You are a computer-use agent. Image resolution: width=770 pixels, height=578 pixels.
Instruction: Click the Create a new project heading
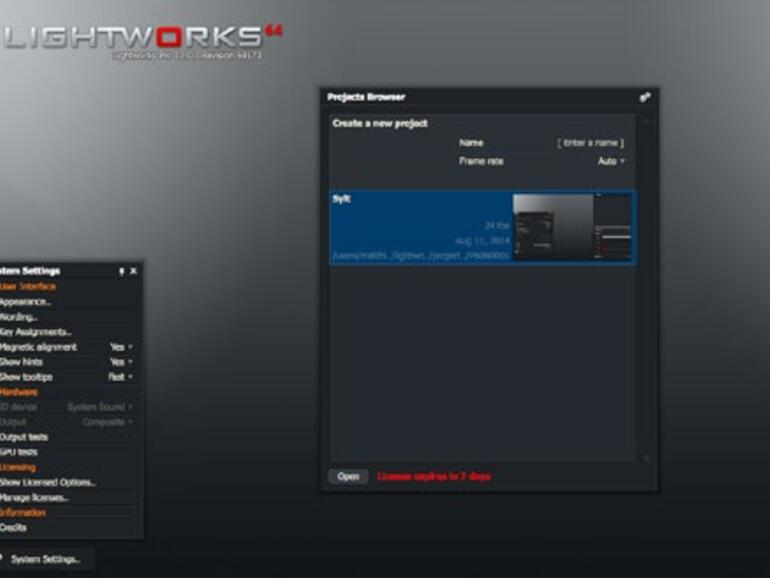click(380, 123)
